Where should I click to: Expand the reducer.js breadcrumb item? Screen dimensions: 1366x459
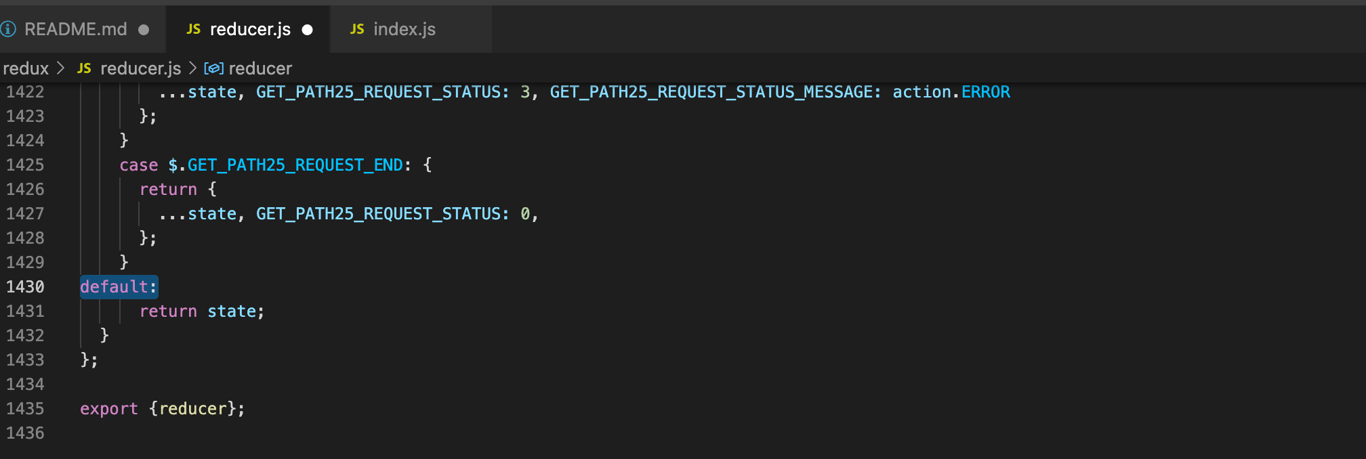pyautogui.click(x=140, y=68)
